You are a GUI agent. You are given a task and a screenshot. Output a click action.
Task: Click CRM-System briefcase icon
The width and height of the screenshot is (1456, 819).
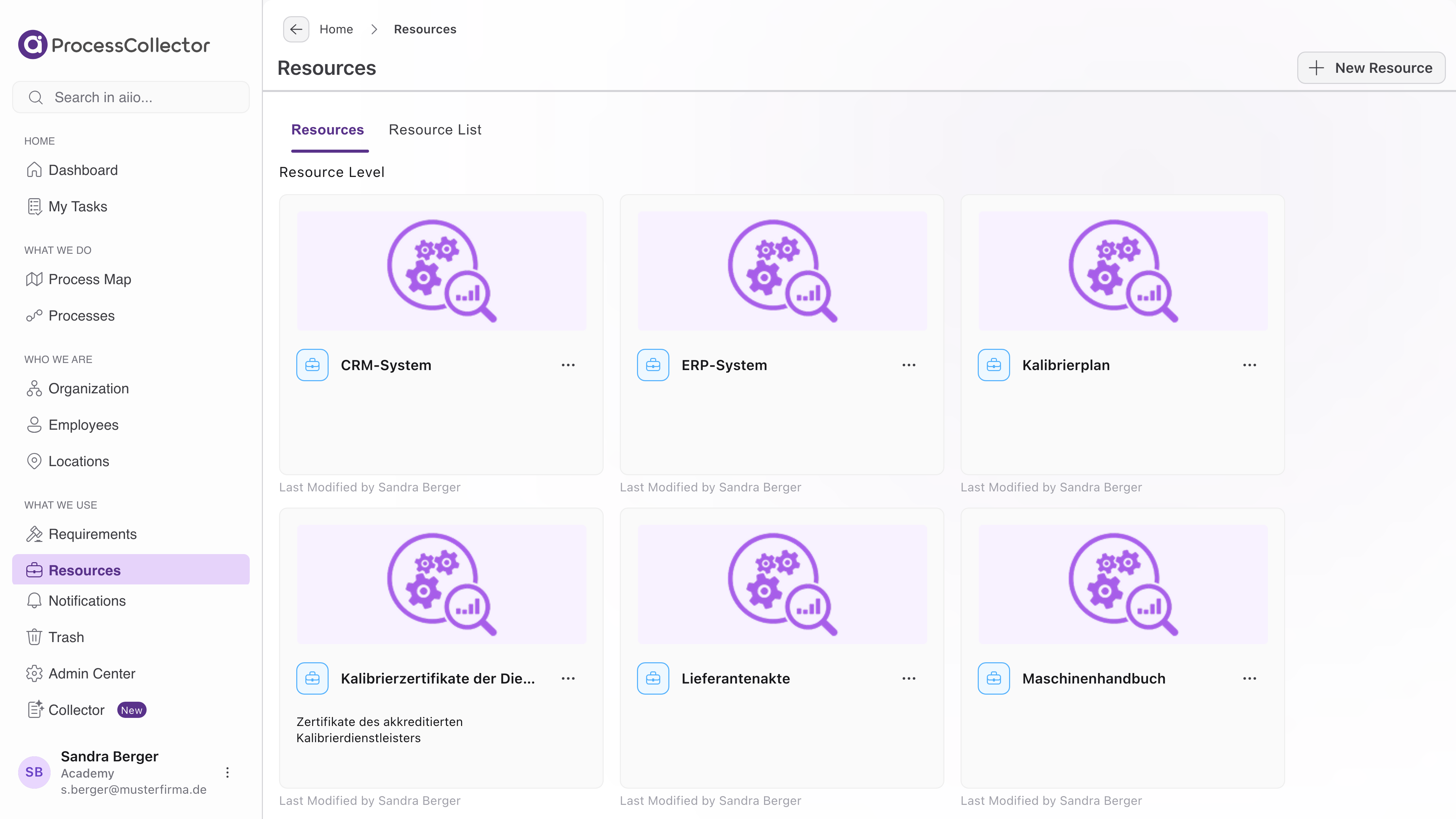click(312, 365)
